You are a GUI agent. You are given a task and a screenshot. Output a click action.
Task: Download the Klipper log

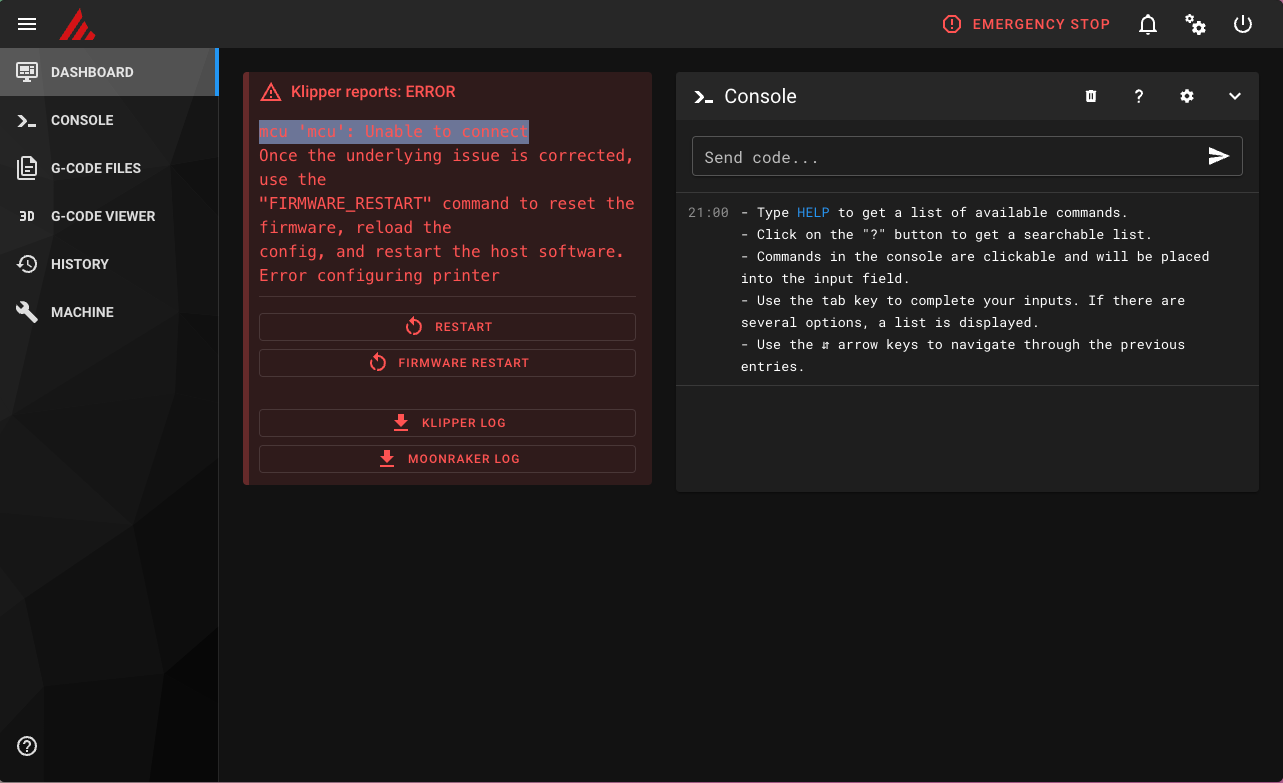click(447, 423)
